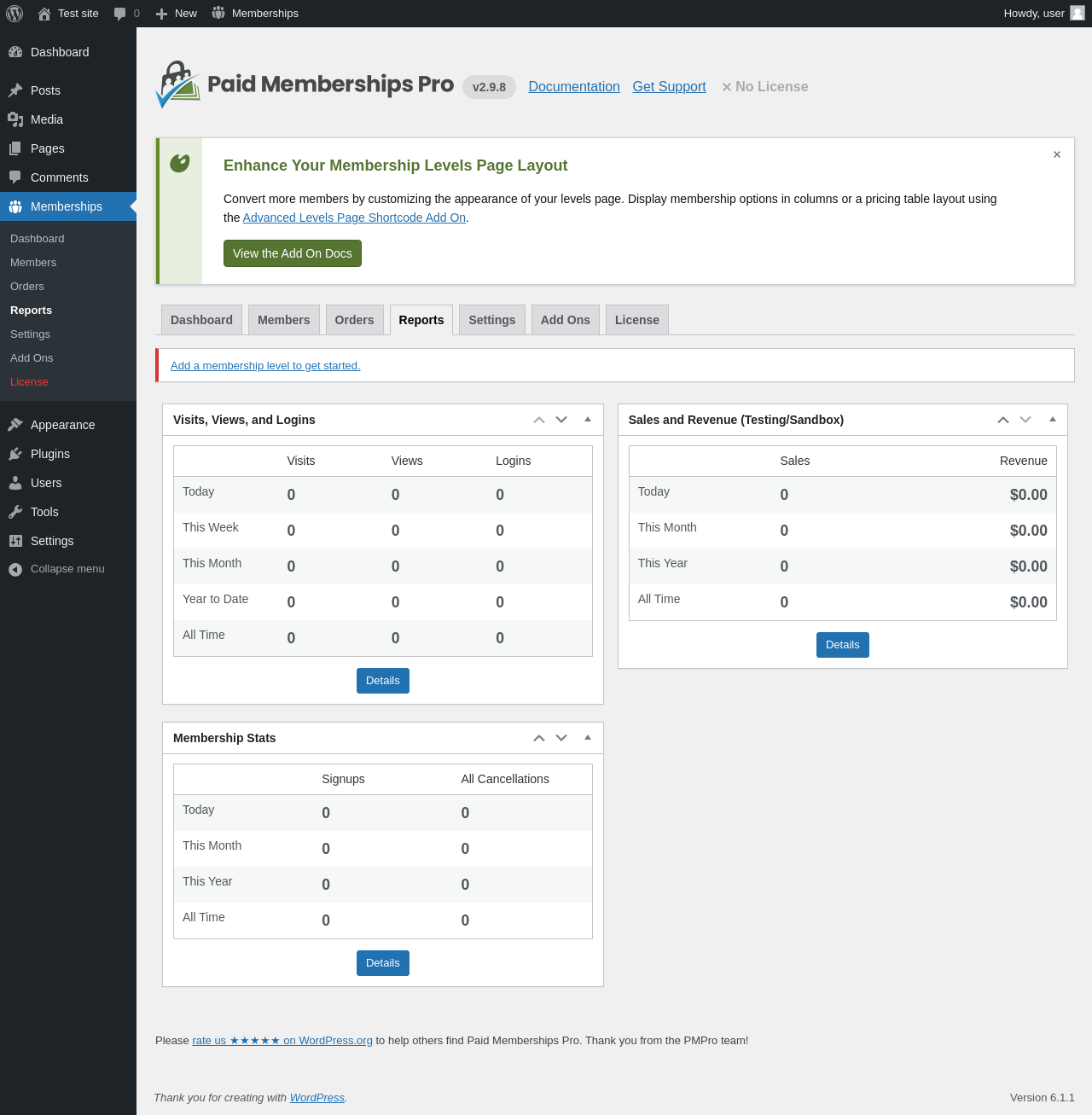The image size is (1092, 1115).
Task: Open the Test site home icon
Action: pos(44,14)
